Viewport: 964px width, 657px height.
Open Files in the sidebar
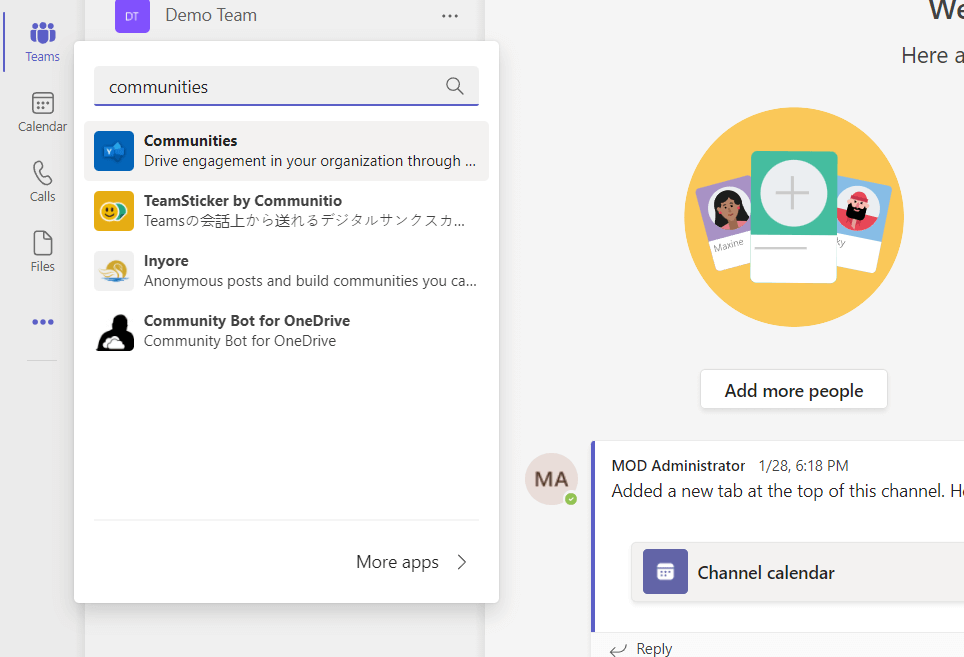coord(42,251)
